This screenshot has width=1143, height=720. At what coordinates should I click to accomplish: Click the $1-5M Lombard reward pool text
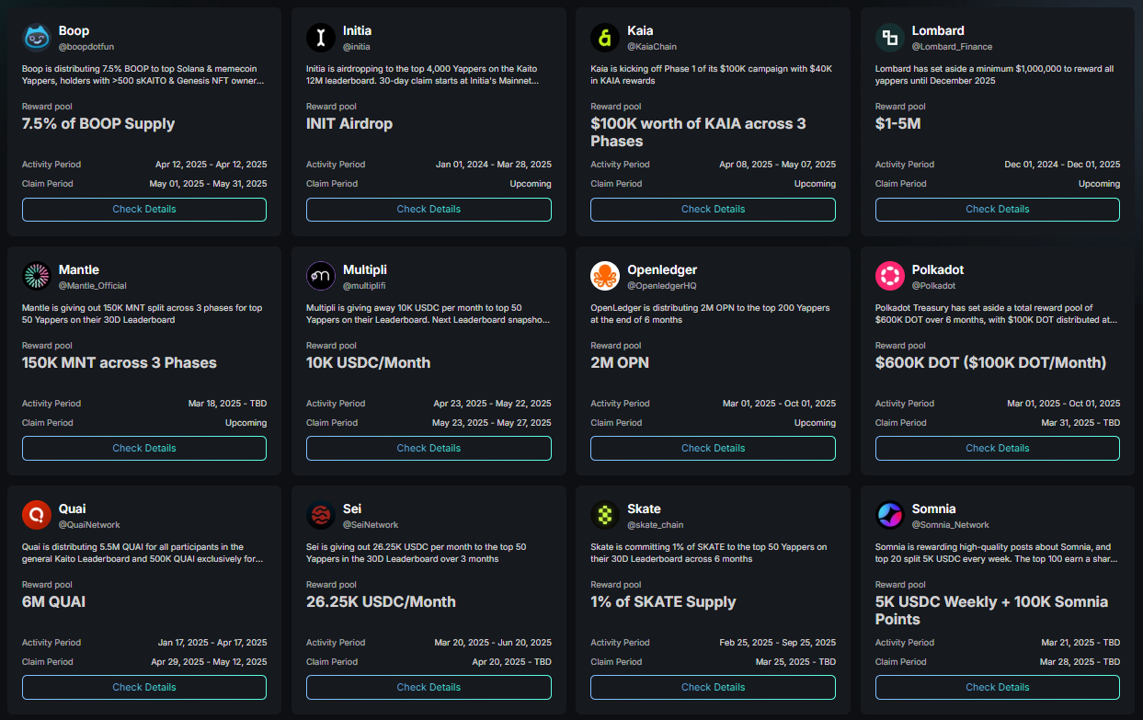pos(897,124)
